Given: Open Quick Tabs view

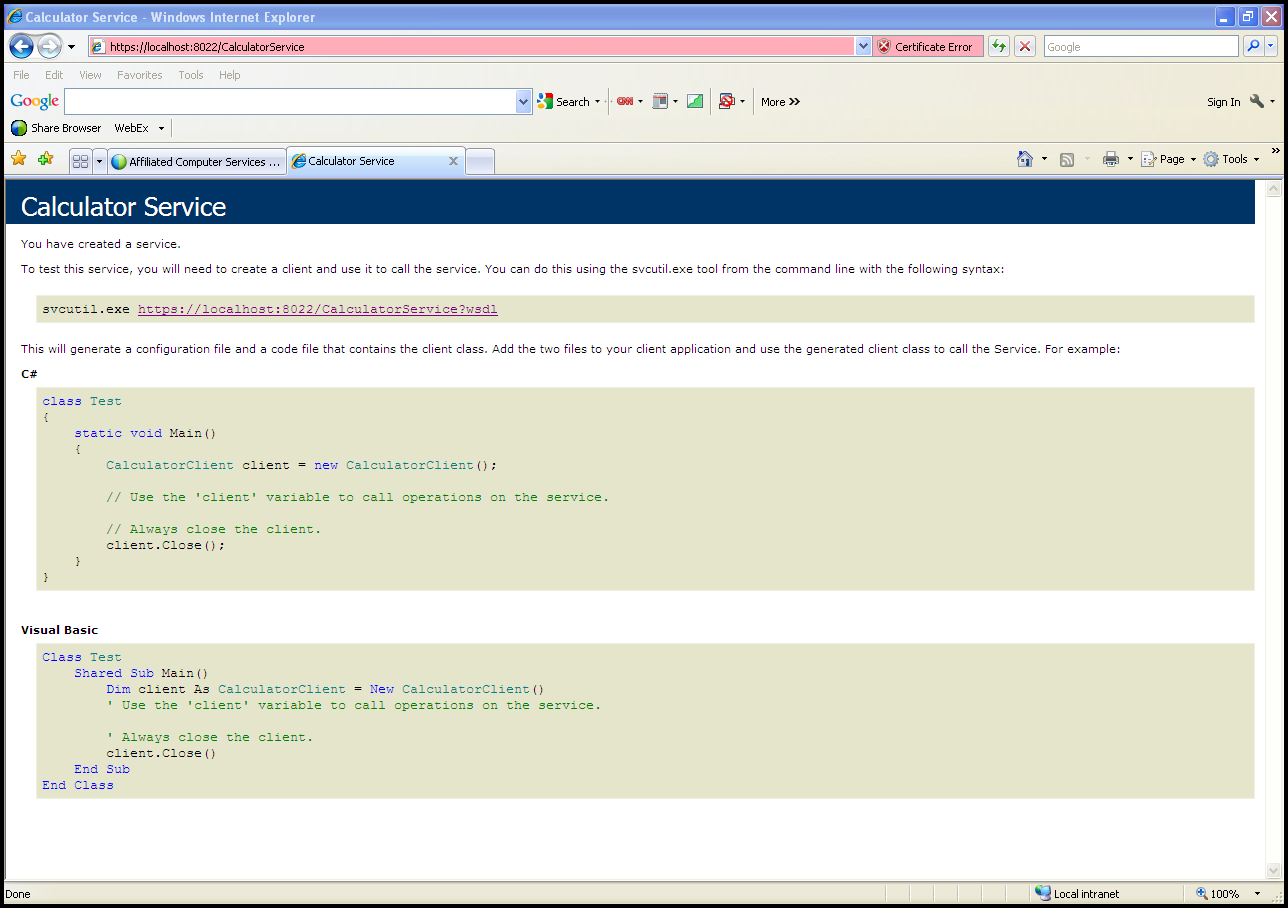Looking at the screenshot, I should click(x=80, y=160).
